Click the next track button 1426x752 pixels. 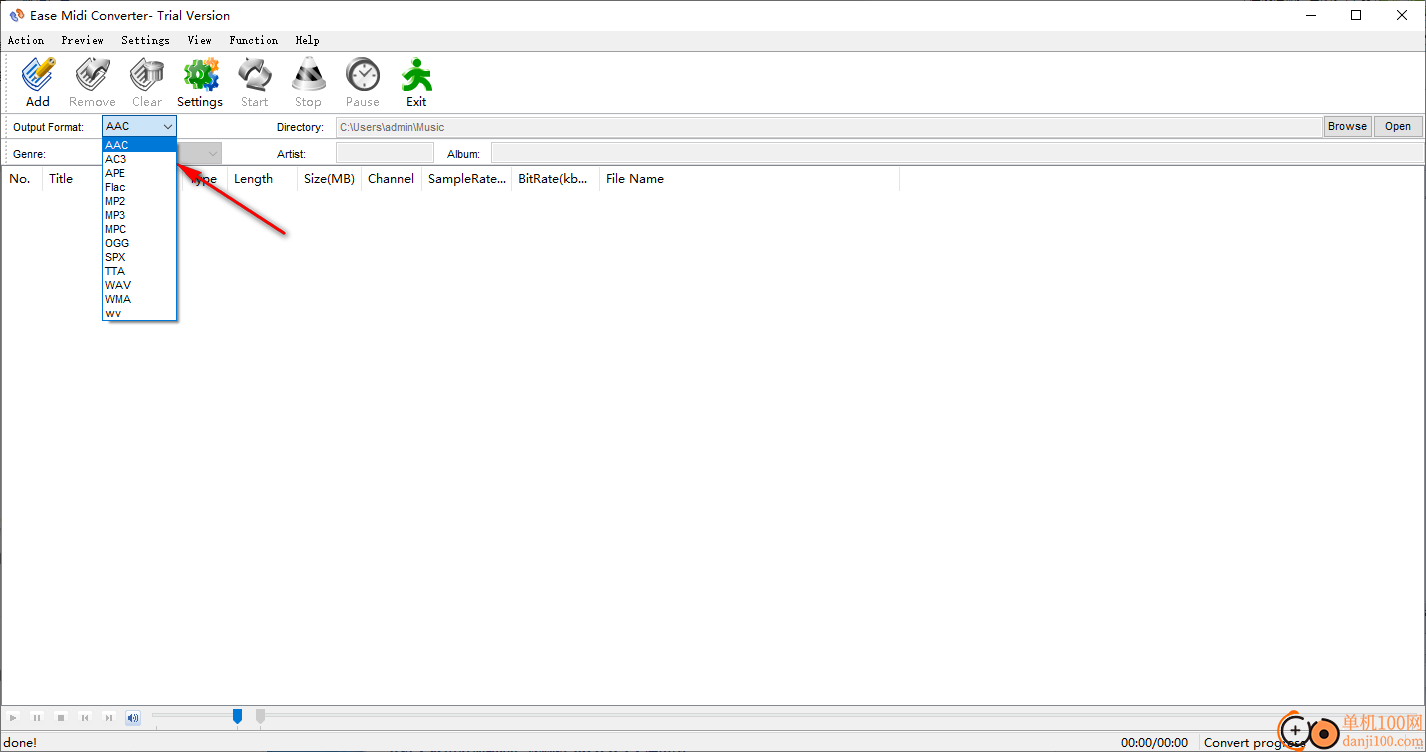click(x=109, y=717)
